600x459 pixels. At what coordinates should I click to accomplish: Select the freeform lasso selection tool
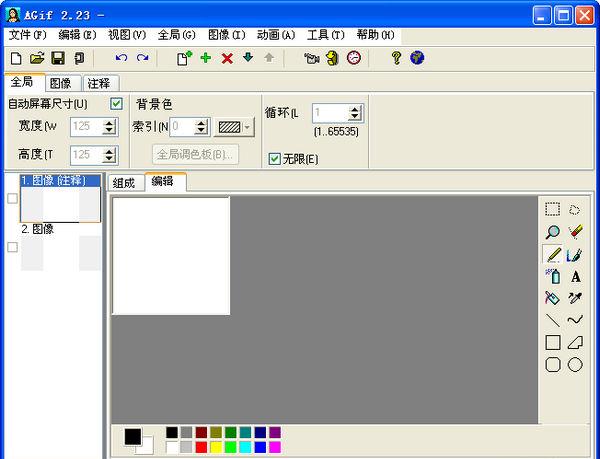574,210
